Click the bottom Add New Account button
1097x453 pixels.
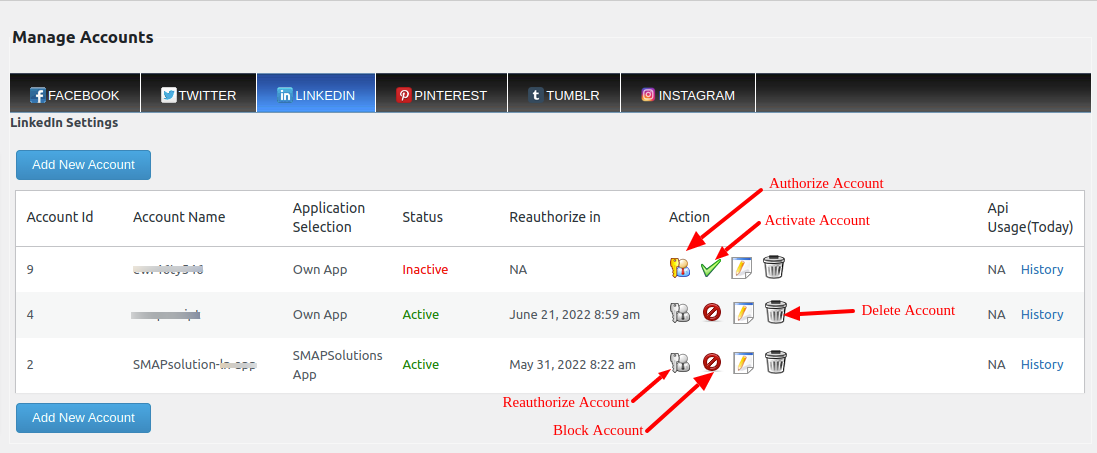pos(83,417)
